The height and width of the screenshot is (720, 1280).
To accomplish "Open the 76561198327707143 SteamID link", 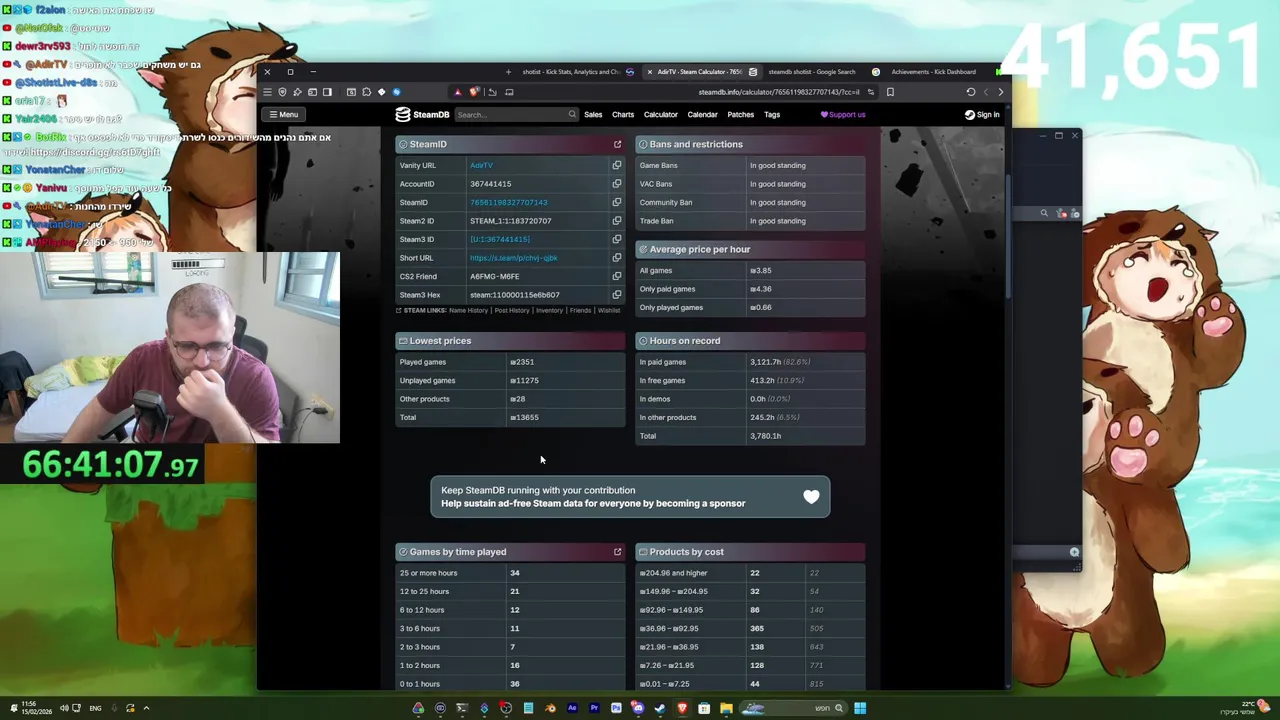I will click(509, 202).
